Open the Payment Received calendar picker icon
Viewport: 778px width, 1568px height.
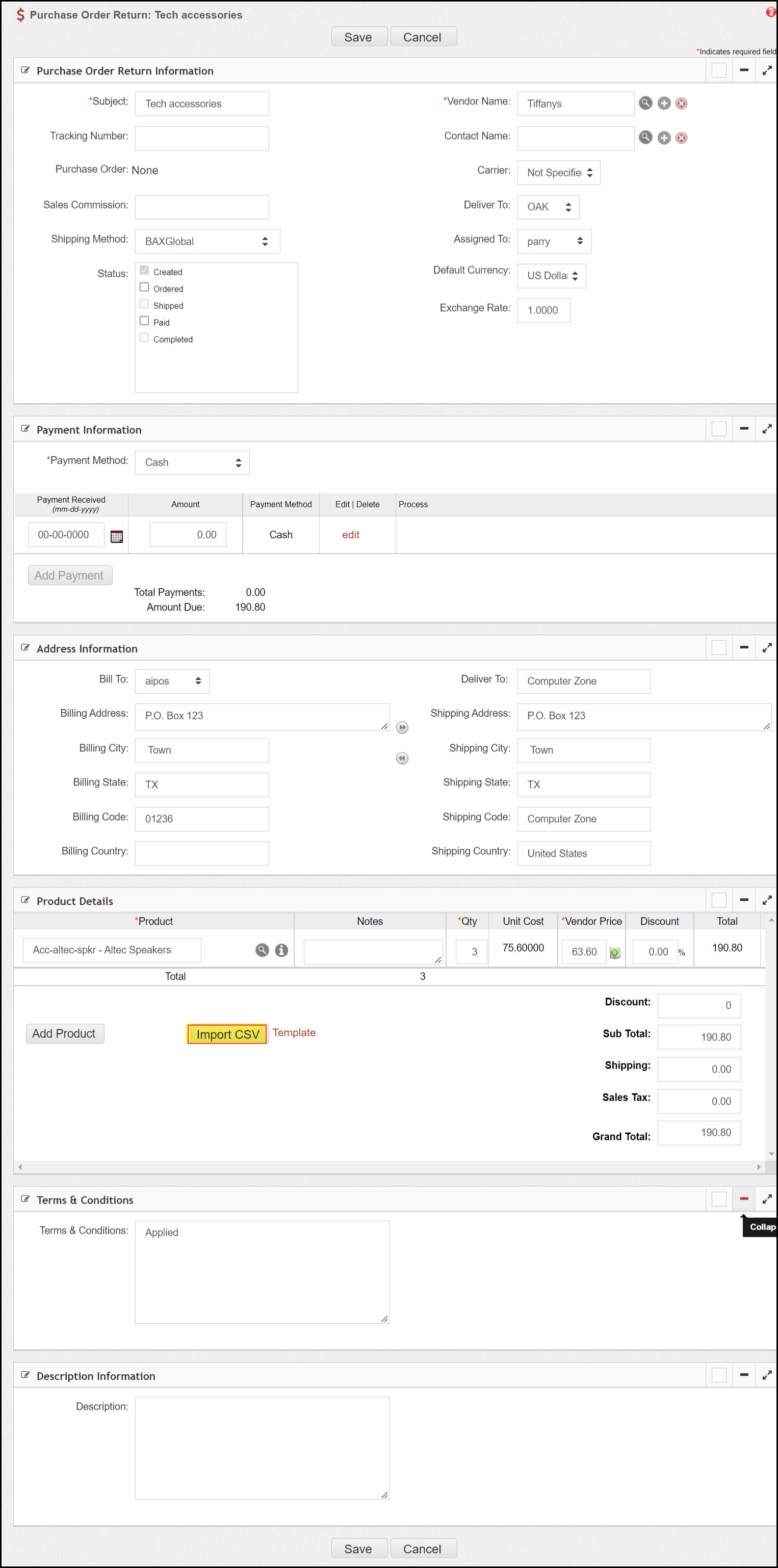coord(117,536)
